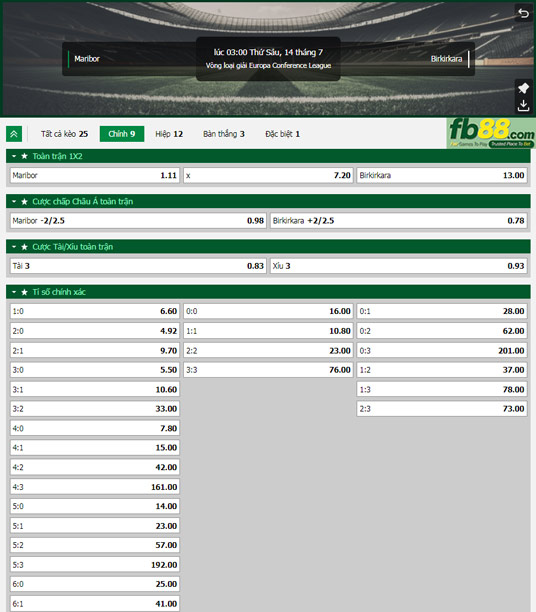Pick correct score 0:2 at 62.00
536x612 pixels.
pyautogui.click(x=442, y=331)
